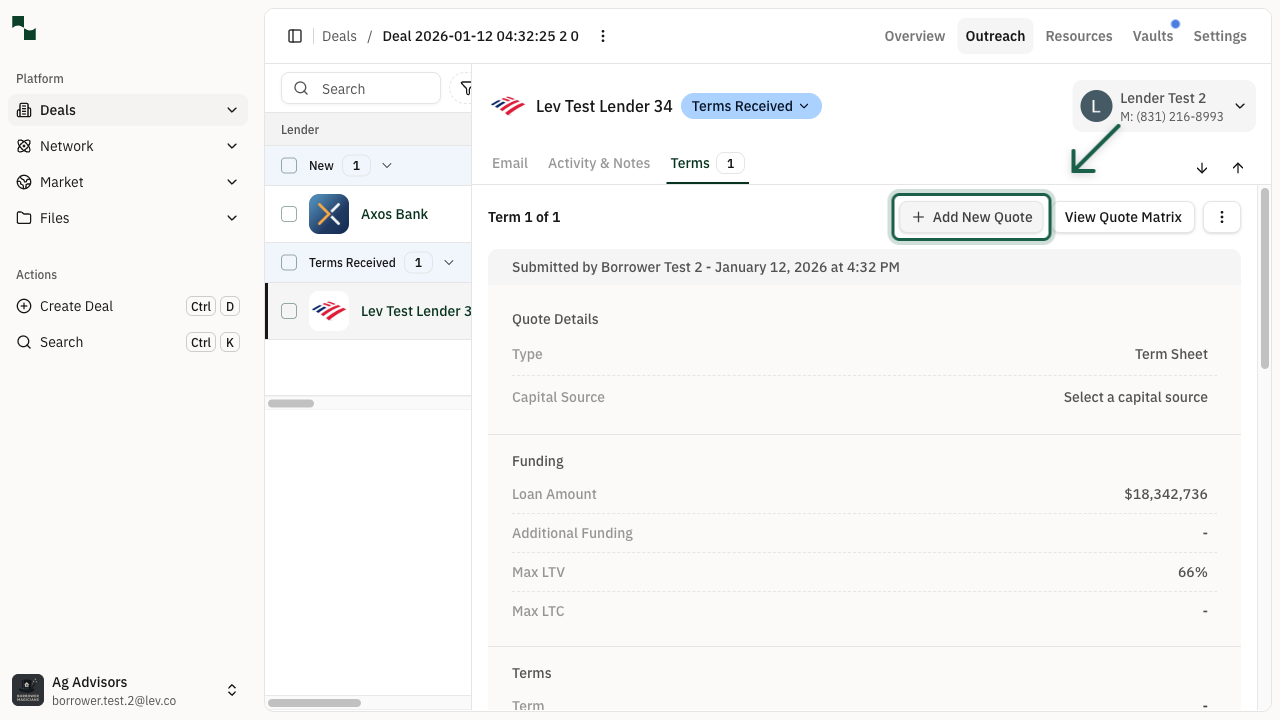Click Add New Quote button
Screen dimensions: 1280x720
click(972, 217)
